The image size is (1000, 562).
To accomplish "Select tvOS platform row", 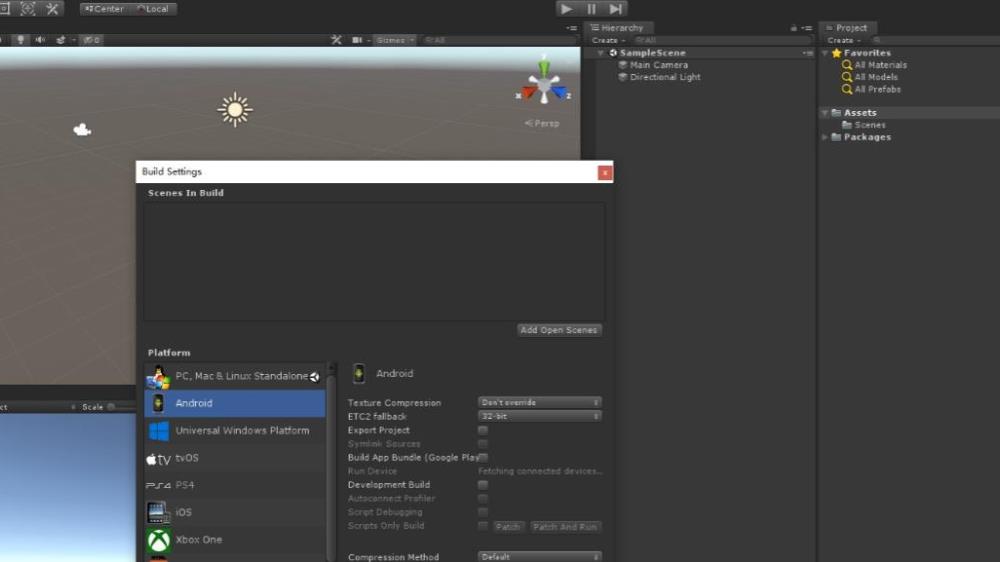I will tap(235, 458).
